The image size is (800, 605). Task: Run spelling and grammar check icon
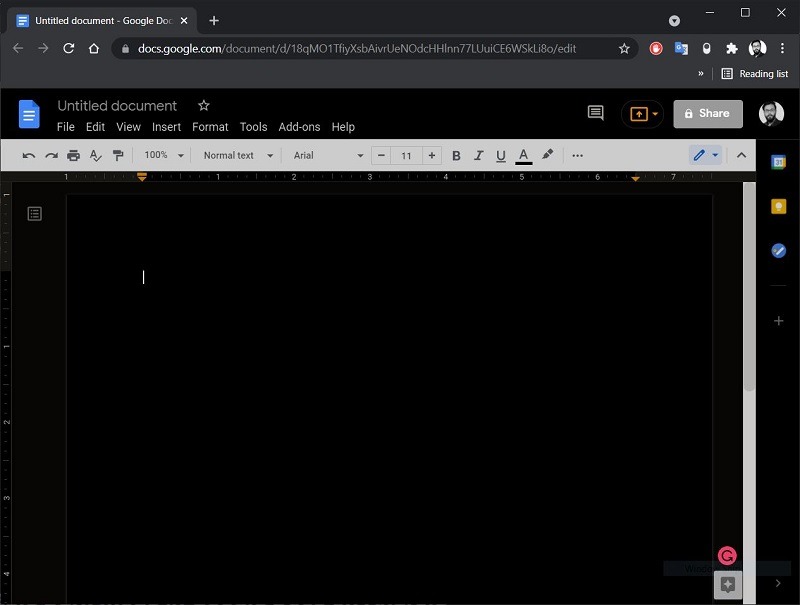pos(95,156)
